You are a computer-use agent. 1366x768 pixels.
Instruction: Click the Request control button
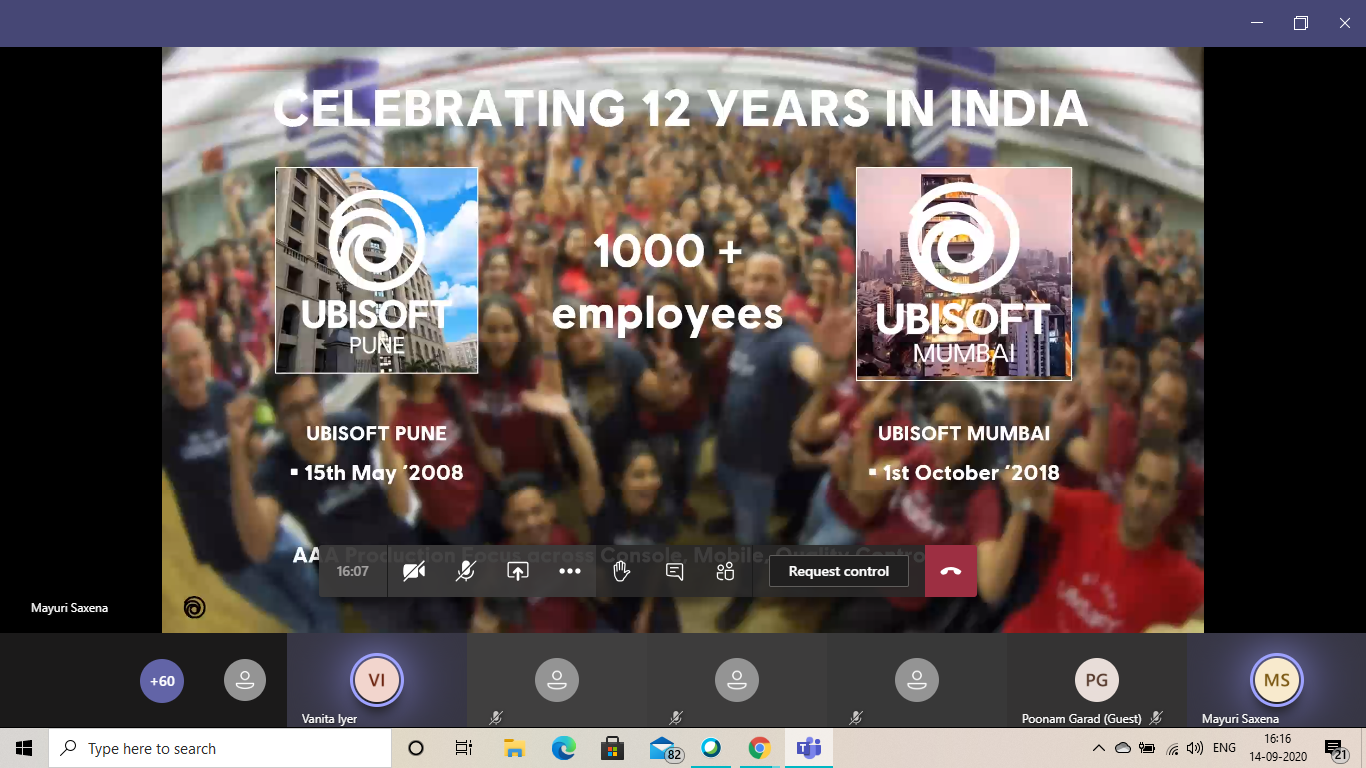click(x=838, y=570)
